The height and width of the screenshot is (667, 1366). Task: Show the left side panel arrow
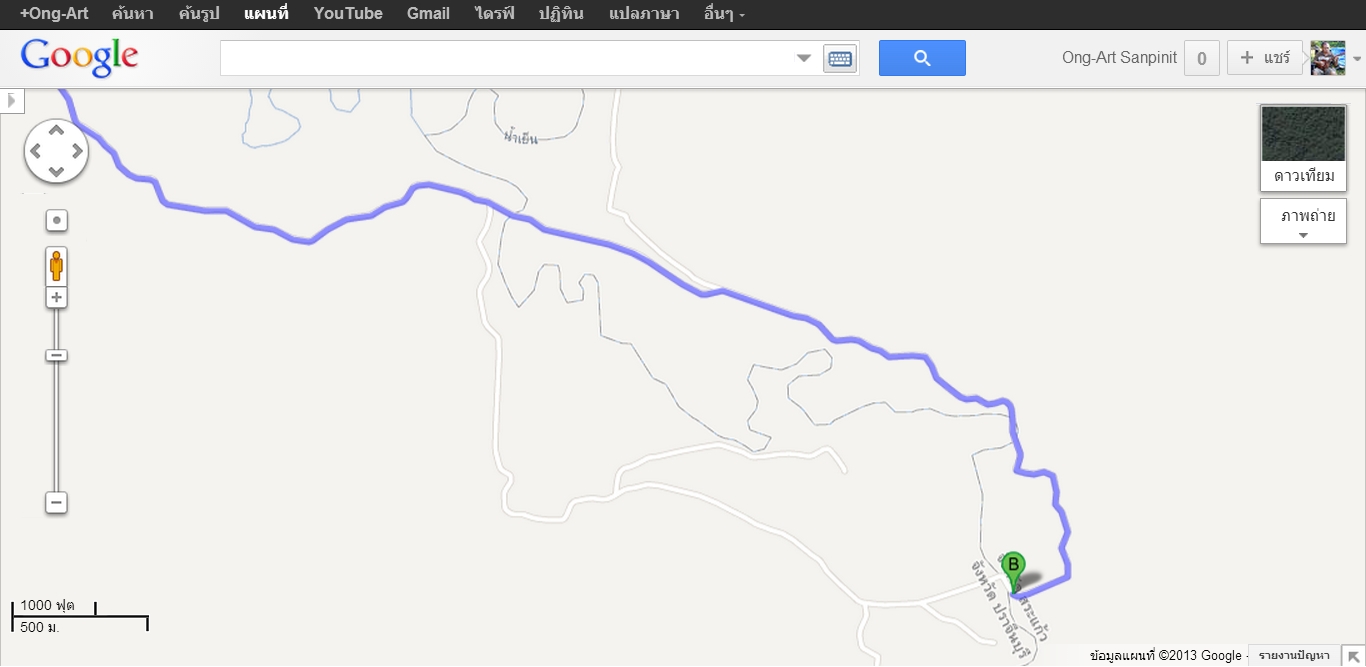(x=11, y=100)
